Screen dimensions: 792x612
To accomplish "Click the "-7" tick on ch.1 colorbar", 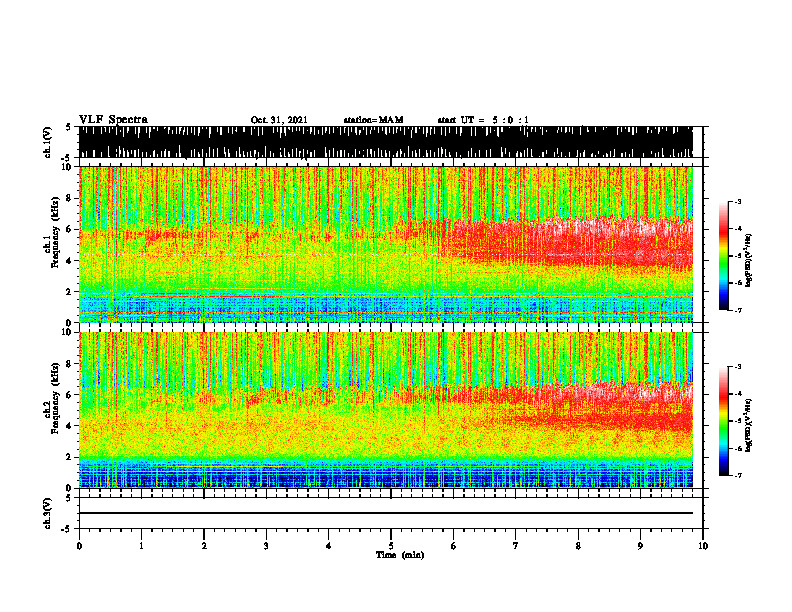I will click(738, 310).
